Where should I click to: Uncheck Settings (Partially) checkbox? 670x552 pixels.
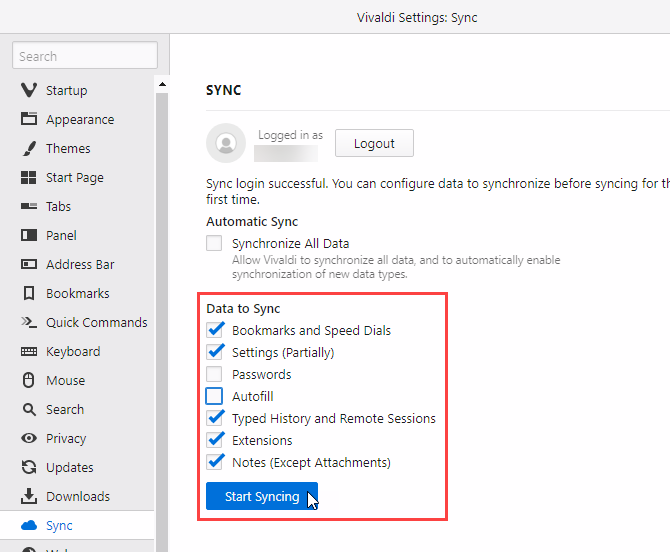click(214, 352)
